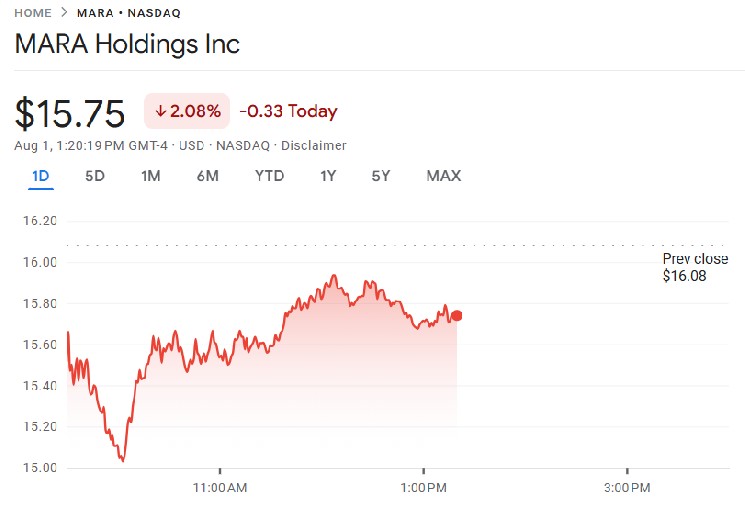The width and height of the screenshot is (745, 513).
Task: Select the 1D time range tab
Action: click(41, 176)
